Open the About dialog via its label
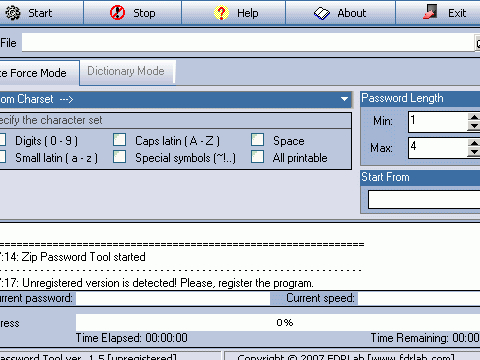480x360 pixels. click(352, 13)
